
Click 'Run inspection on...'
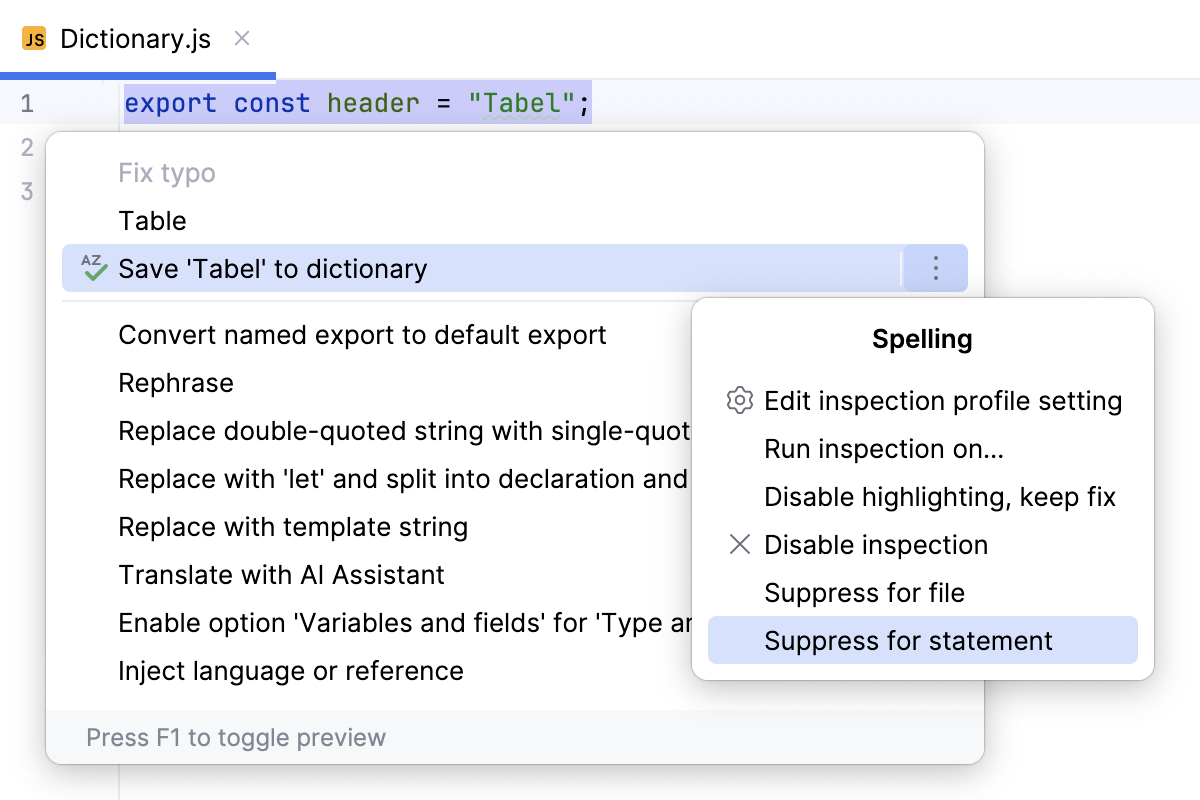coord(882,448)
